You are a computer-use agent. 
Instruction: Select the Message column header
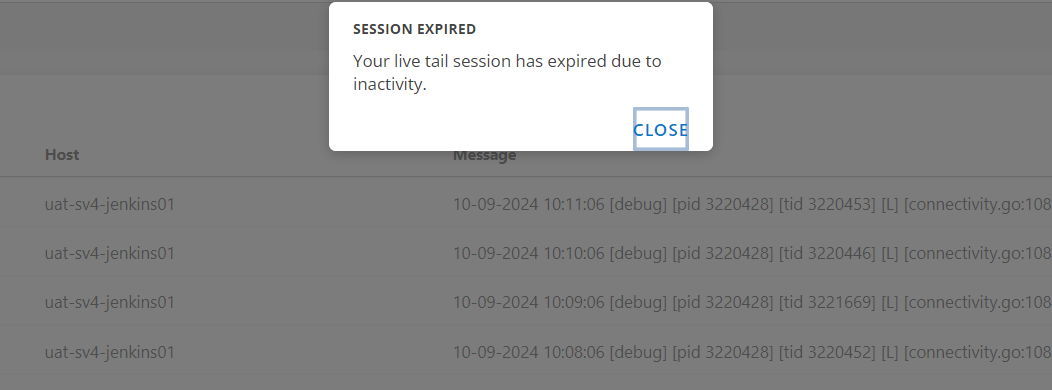[484, 155]
